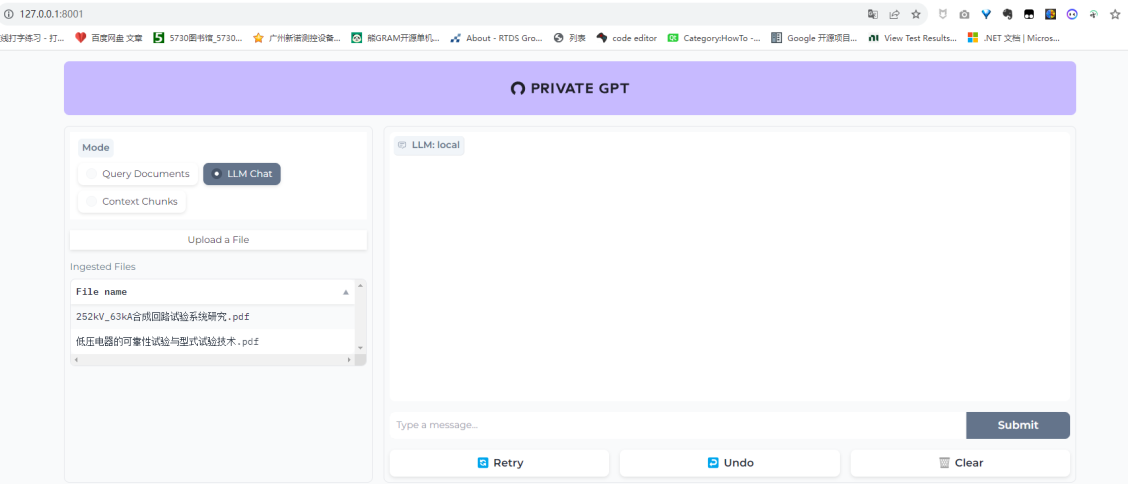Viewport: 1128px width, 484px height.
Task: Click the Retry button
Action: (x=499, y=463)
